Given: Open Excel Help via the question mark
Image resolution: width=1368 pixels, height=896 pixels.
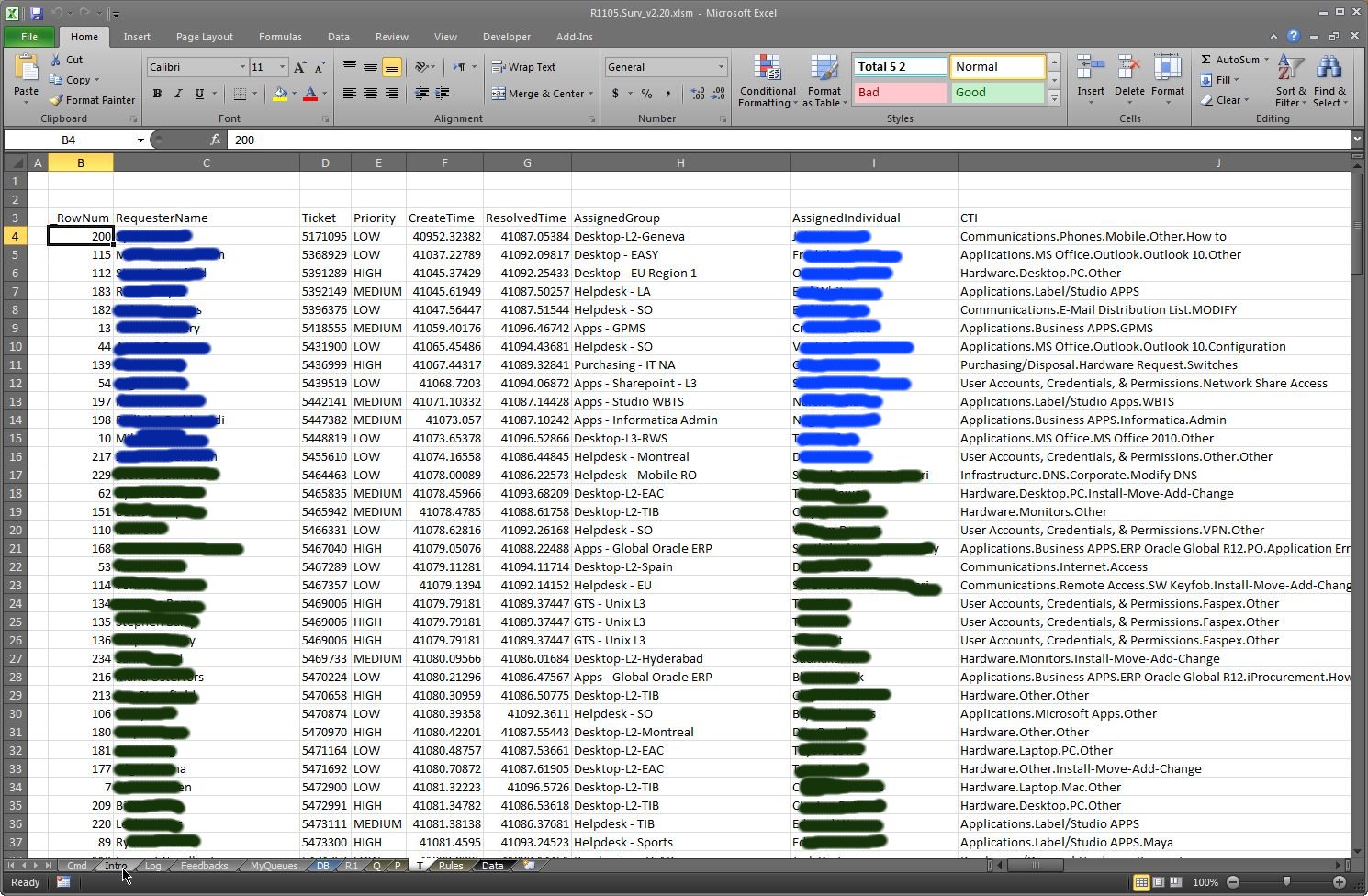Looking at the screenshot, I should click(x=1293, y=37).
